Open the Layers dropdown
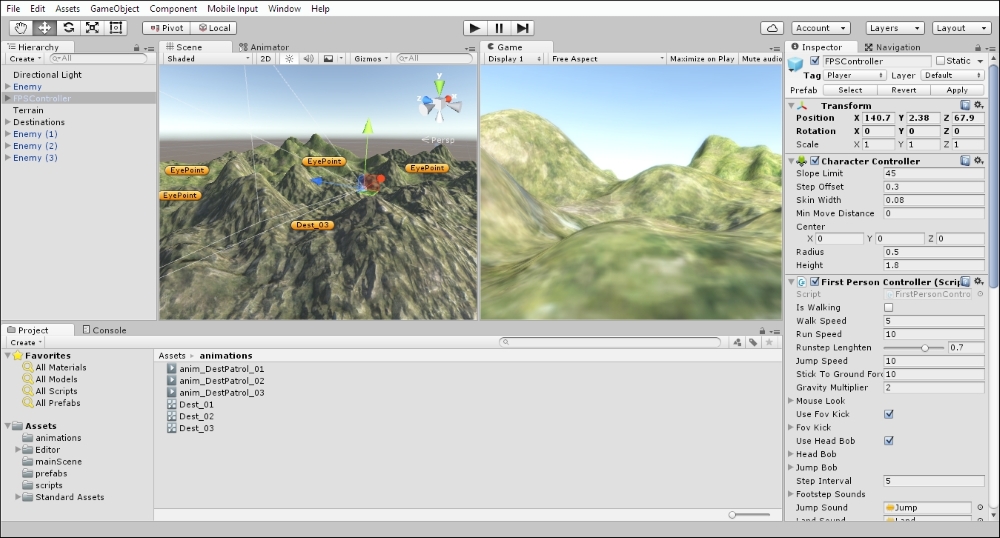Screen dimensions: 1000x538 pyautogui.click(x=895, y=28)
